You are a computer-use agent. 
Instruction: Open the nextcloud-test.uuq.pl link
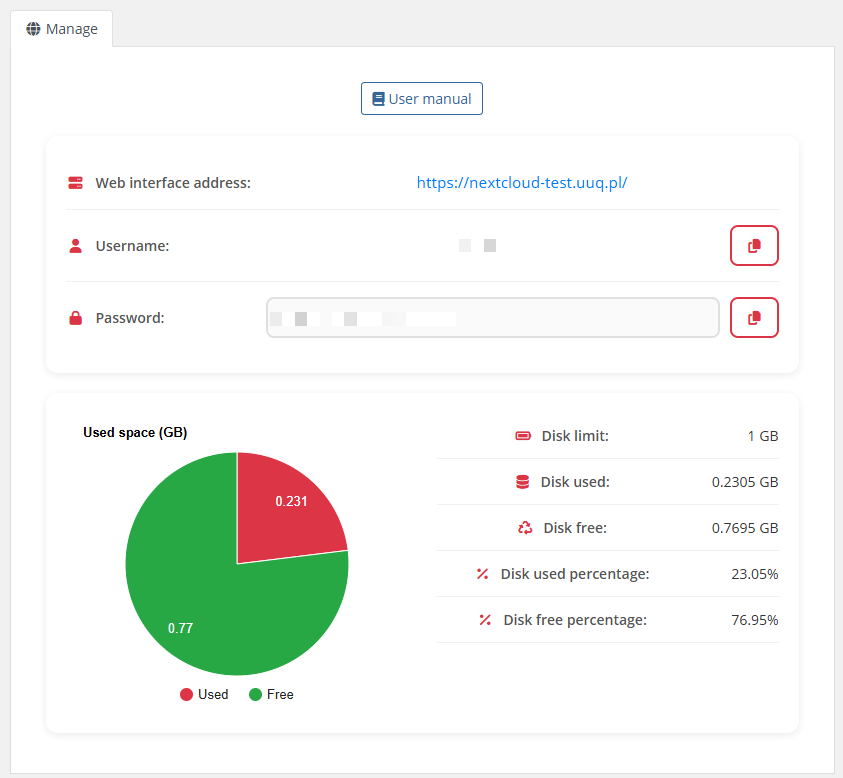[x=521, y=183]
